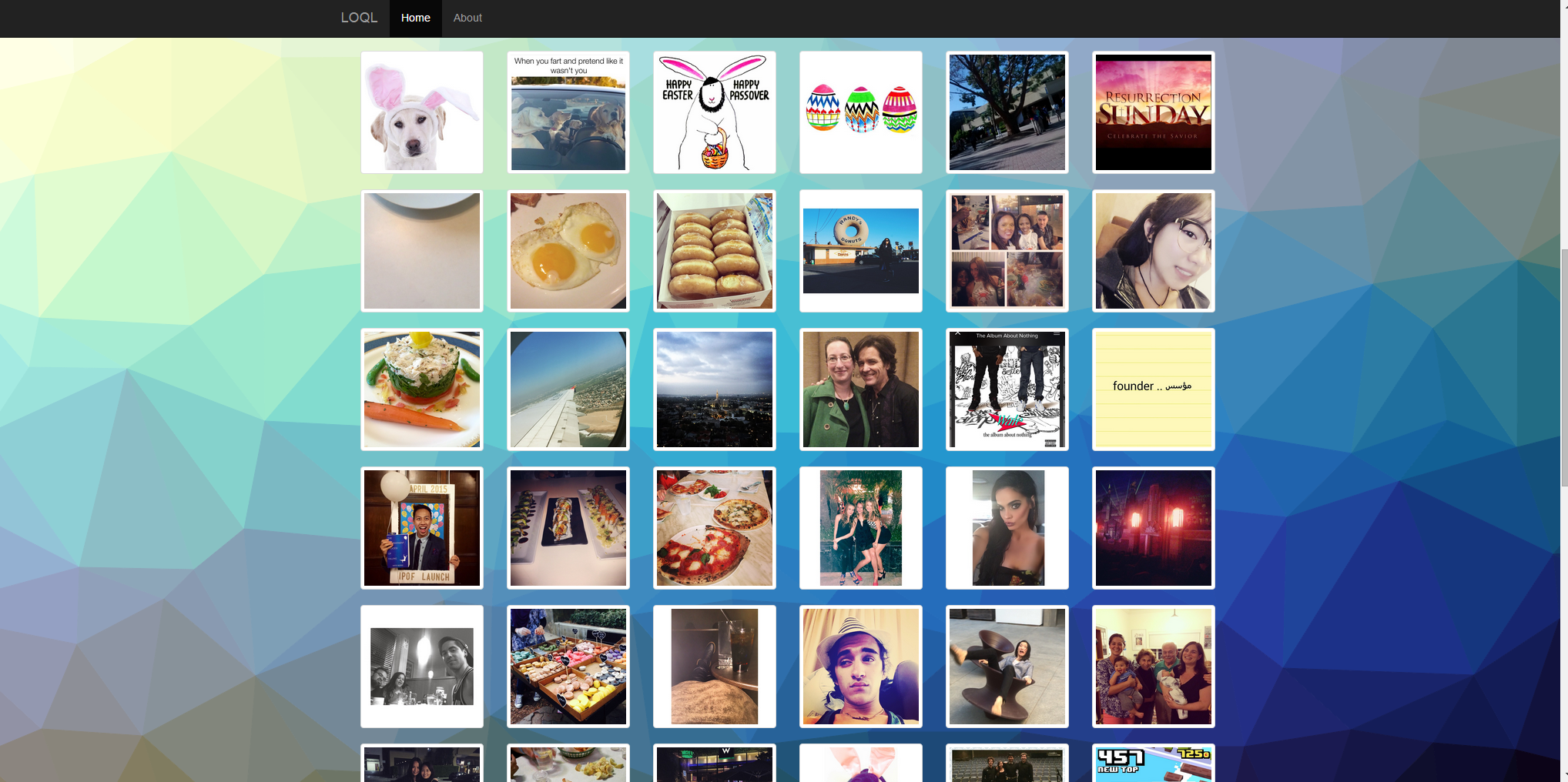Open the fried eggs photo
This screenshot has width=1568, height=782.
coord(568,251)
